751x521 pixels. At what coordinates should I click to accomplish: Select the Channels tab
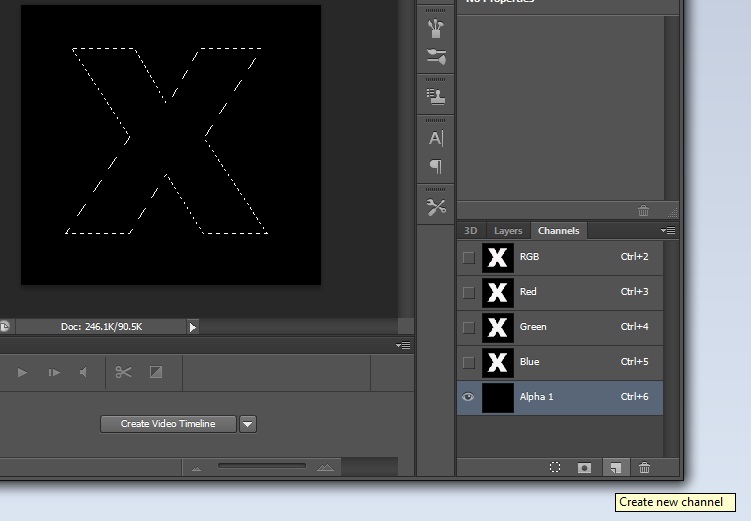coord(558,231)
